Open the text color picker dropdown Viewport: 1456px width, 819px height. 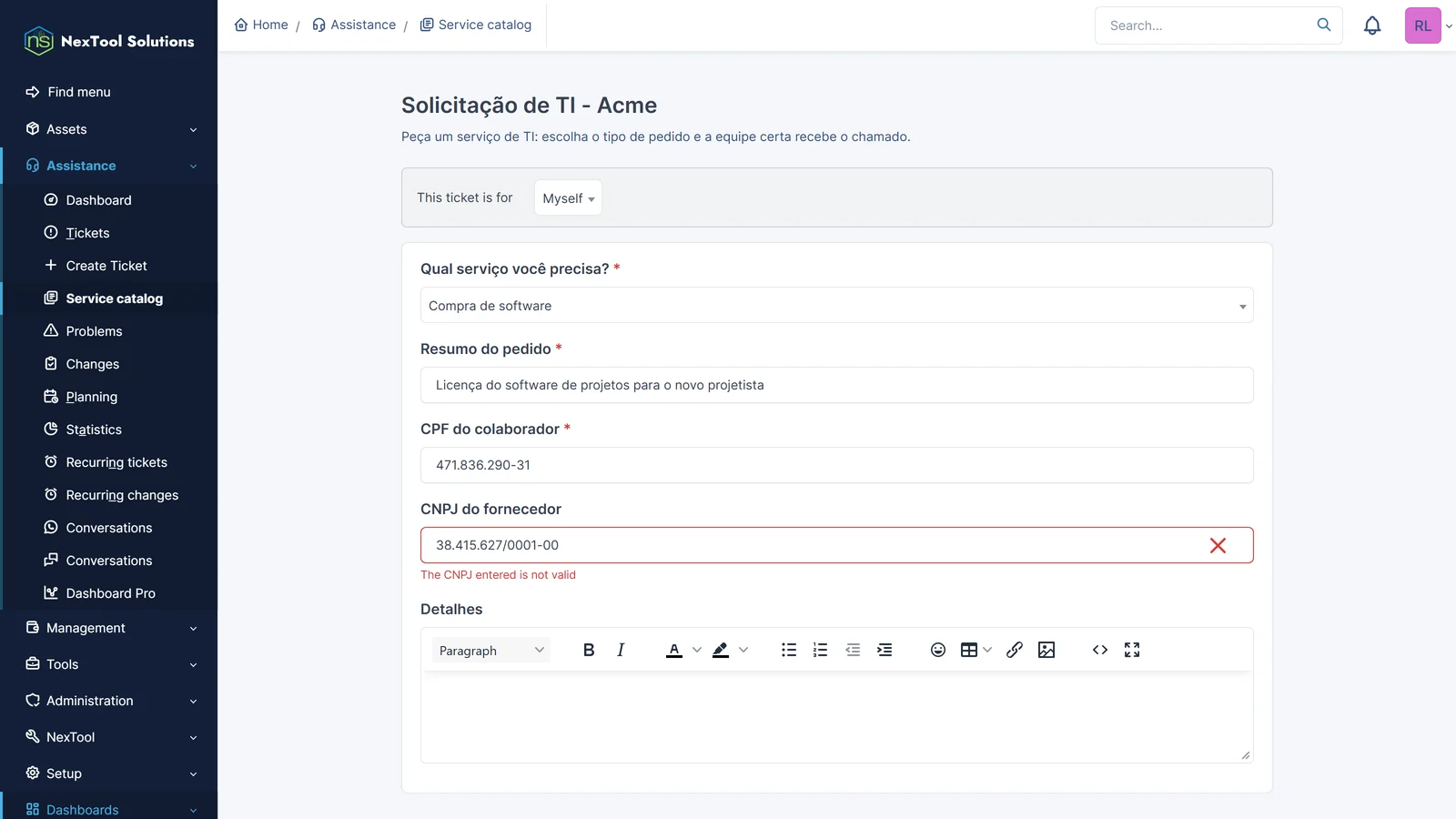pos(697,650)
